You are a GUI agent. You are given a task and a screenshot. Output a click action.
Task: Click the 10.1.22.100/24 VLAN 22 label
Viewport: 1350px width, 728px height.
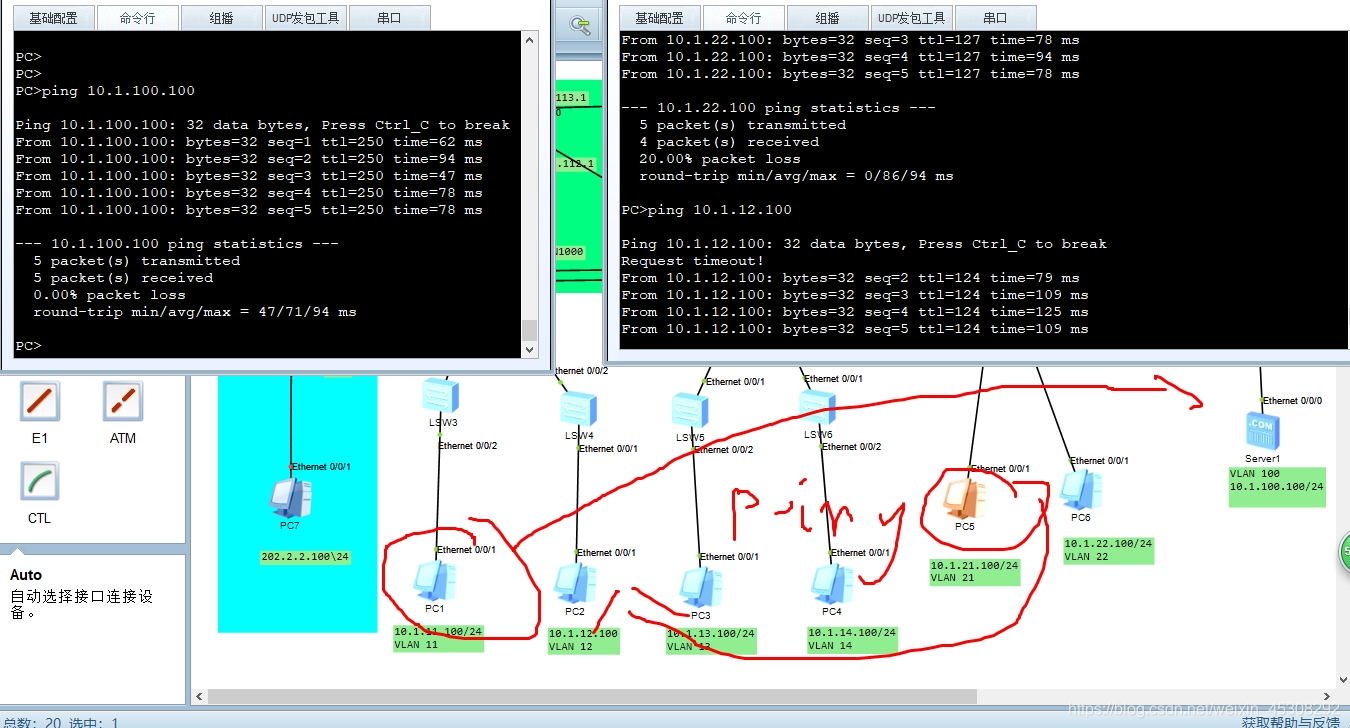point(1108,550)
